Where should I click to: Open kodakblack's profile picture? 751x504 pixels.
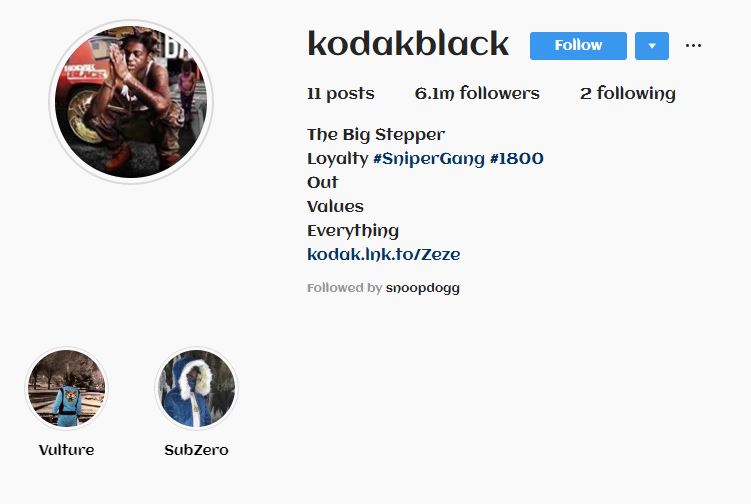point(131,102)
